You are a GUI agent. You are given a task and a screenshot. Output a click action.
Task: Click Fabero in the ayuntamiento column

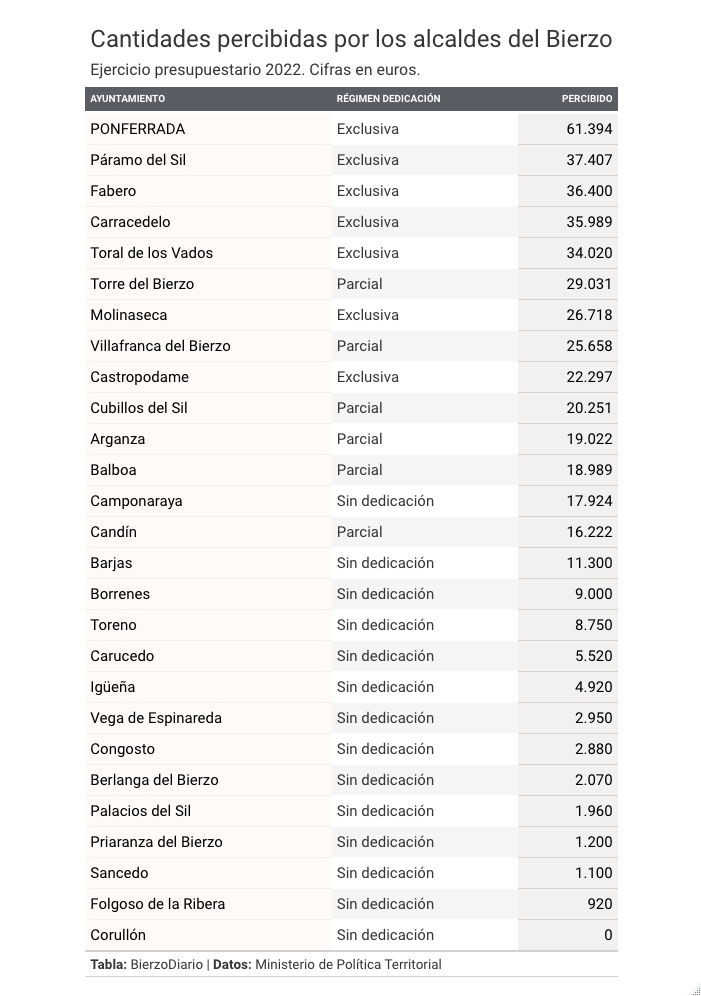[x=113, y=191]
